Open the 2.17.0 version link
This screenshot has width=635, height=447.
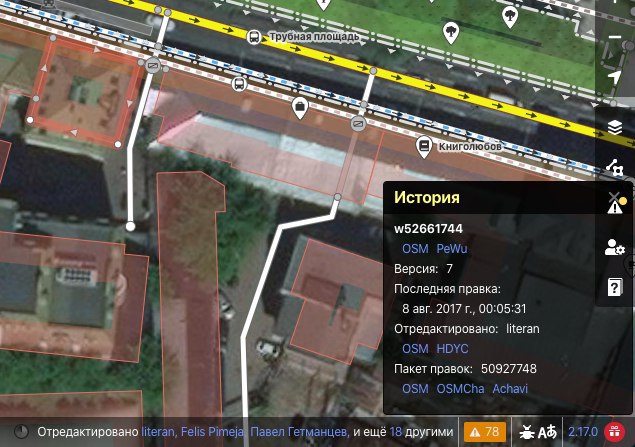point(583,432)
